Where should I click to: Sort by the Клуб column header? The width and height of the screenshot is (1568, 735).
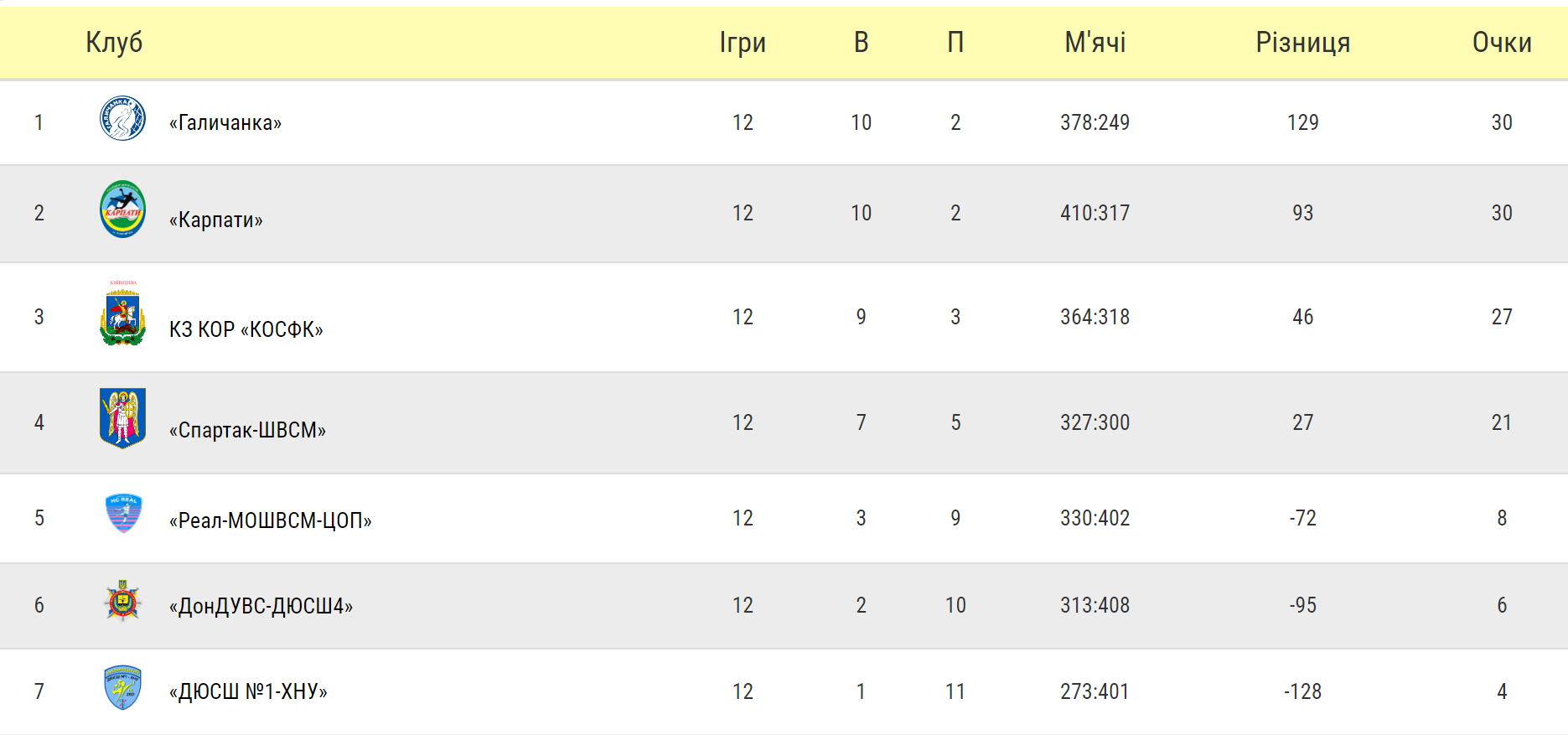tap(114, 42)
